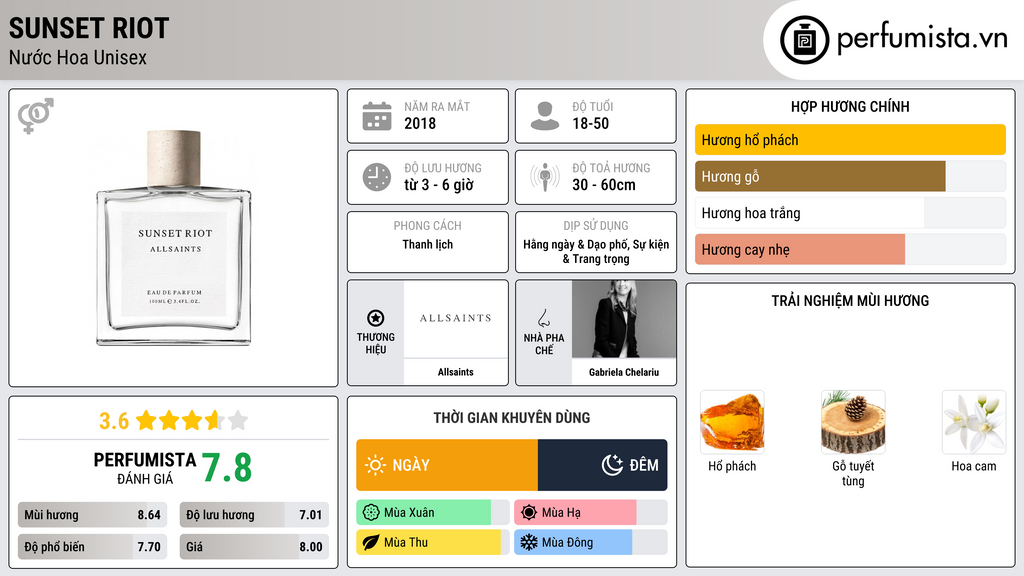Click the Hương gỗ accord bar
1024x576 pixels.
850,176
